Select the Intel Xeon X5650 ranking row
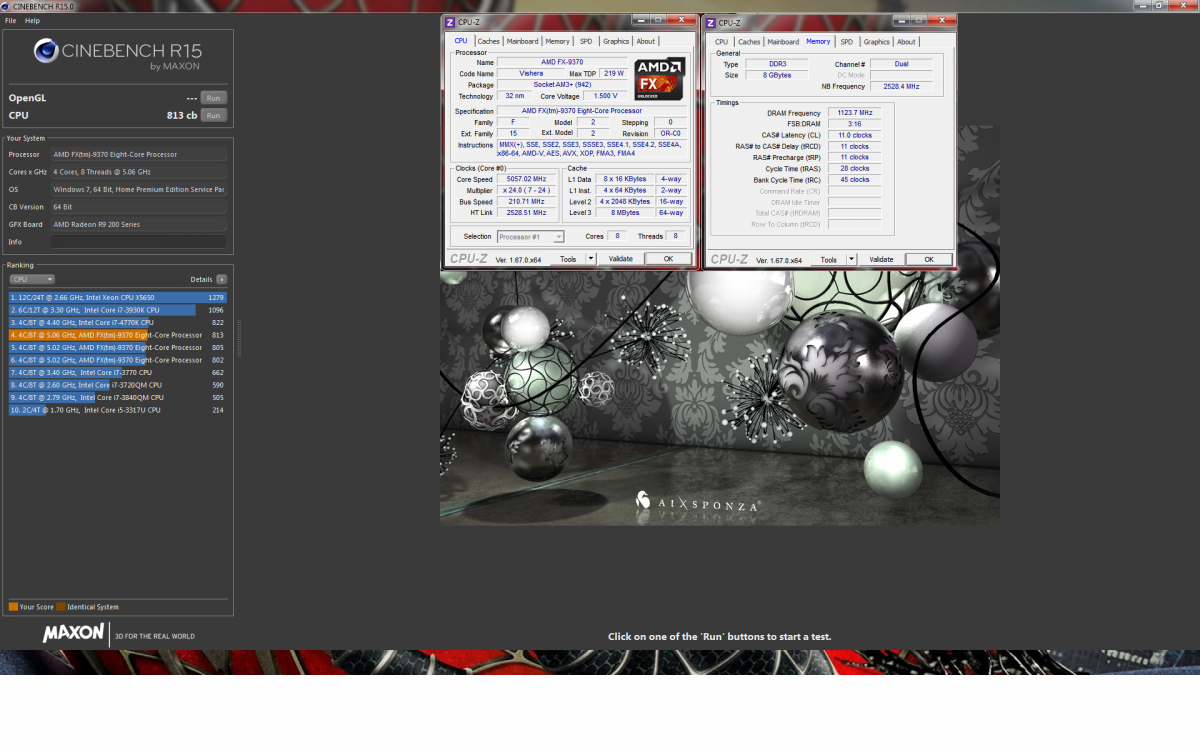This screenshot has width=1200, height=750. (117, 297)
